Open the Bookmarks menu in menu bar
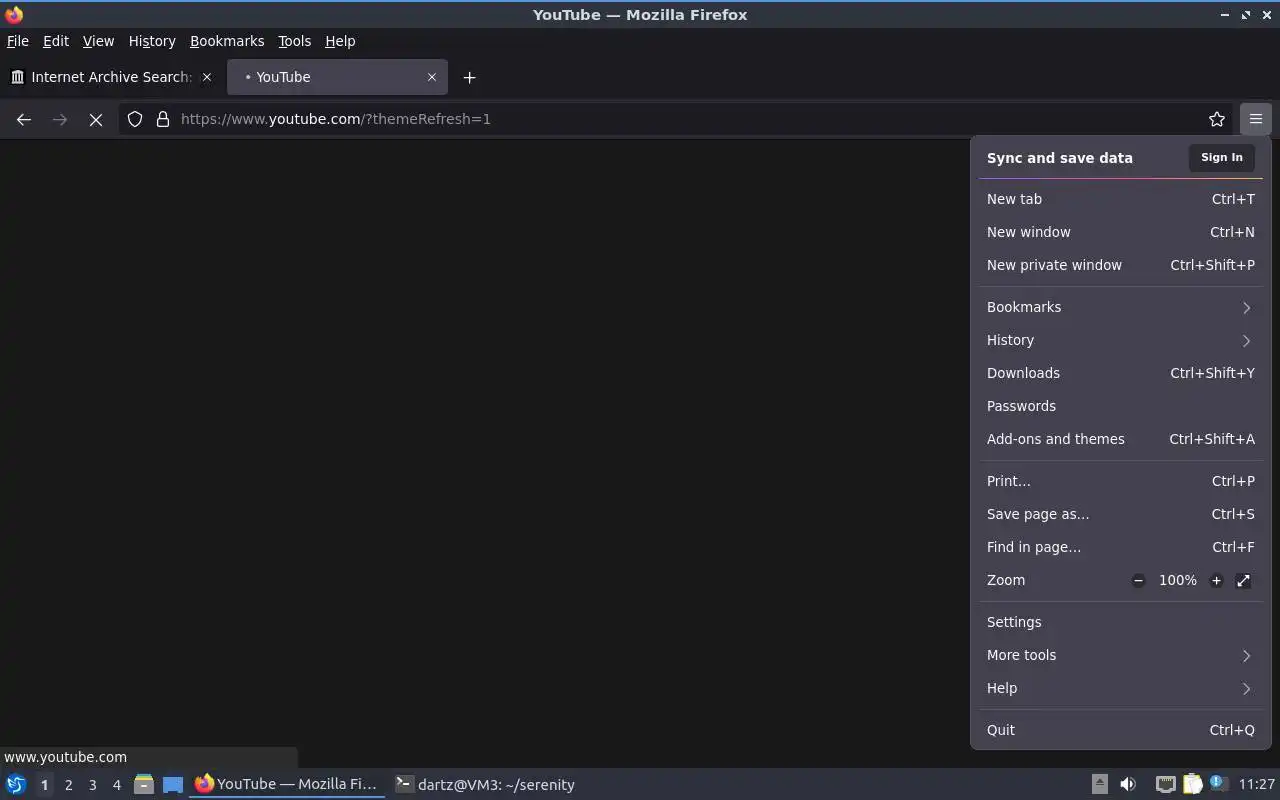Screen dimensions: 1280x800 tap(227, 41)
